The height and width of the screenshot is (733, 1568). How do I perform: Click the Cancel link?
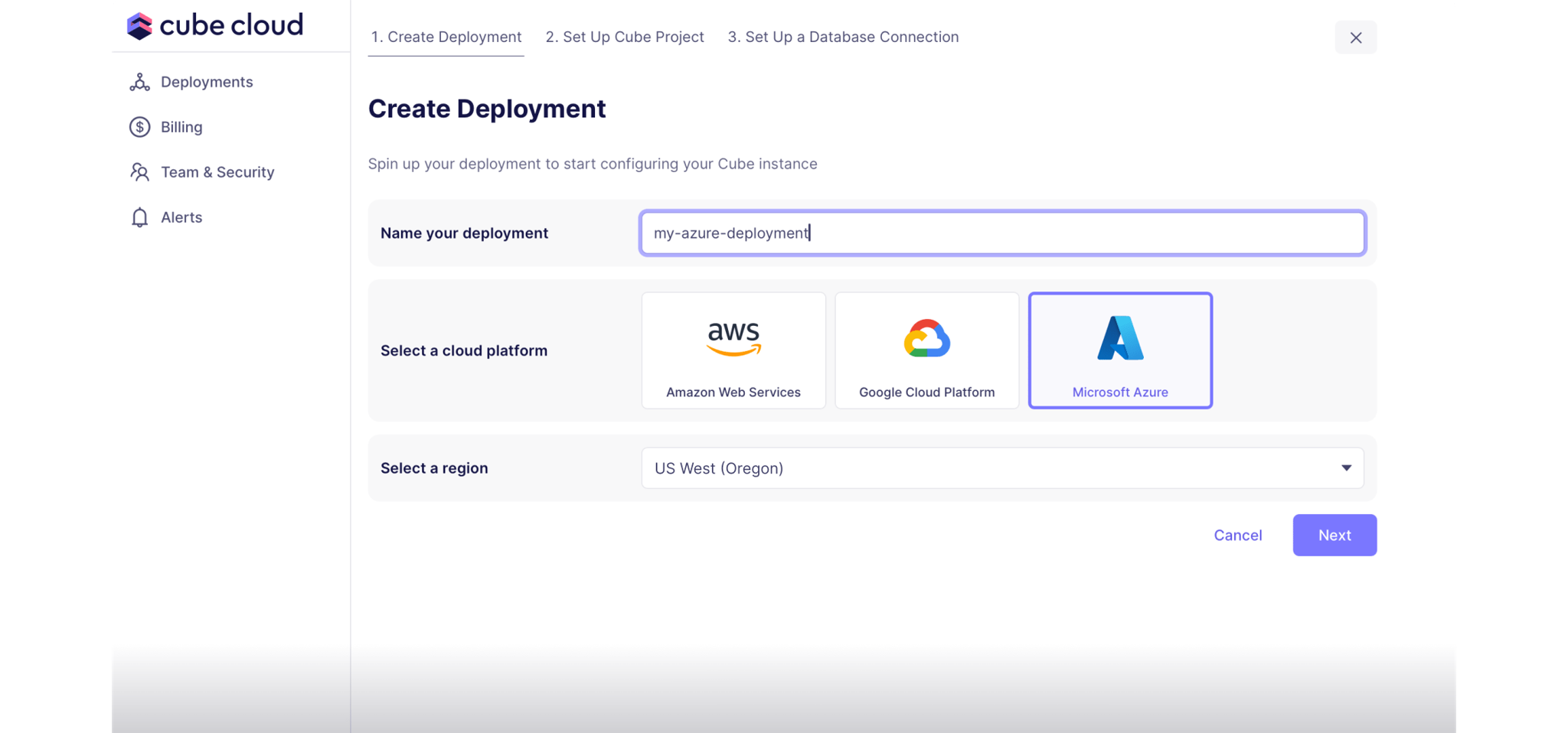[x=1237, y=536]
